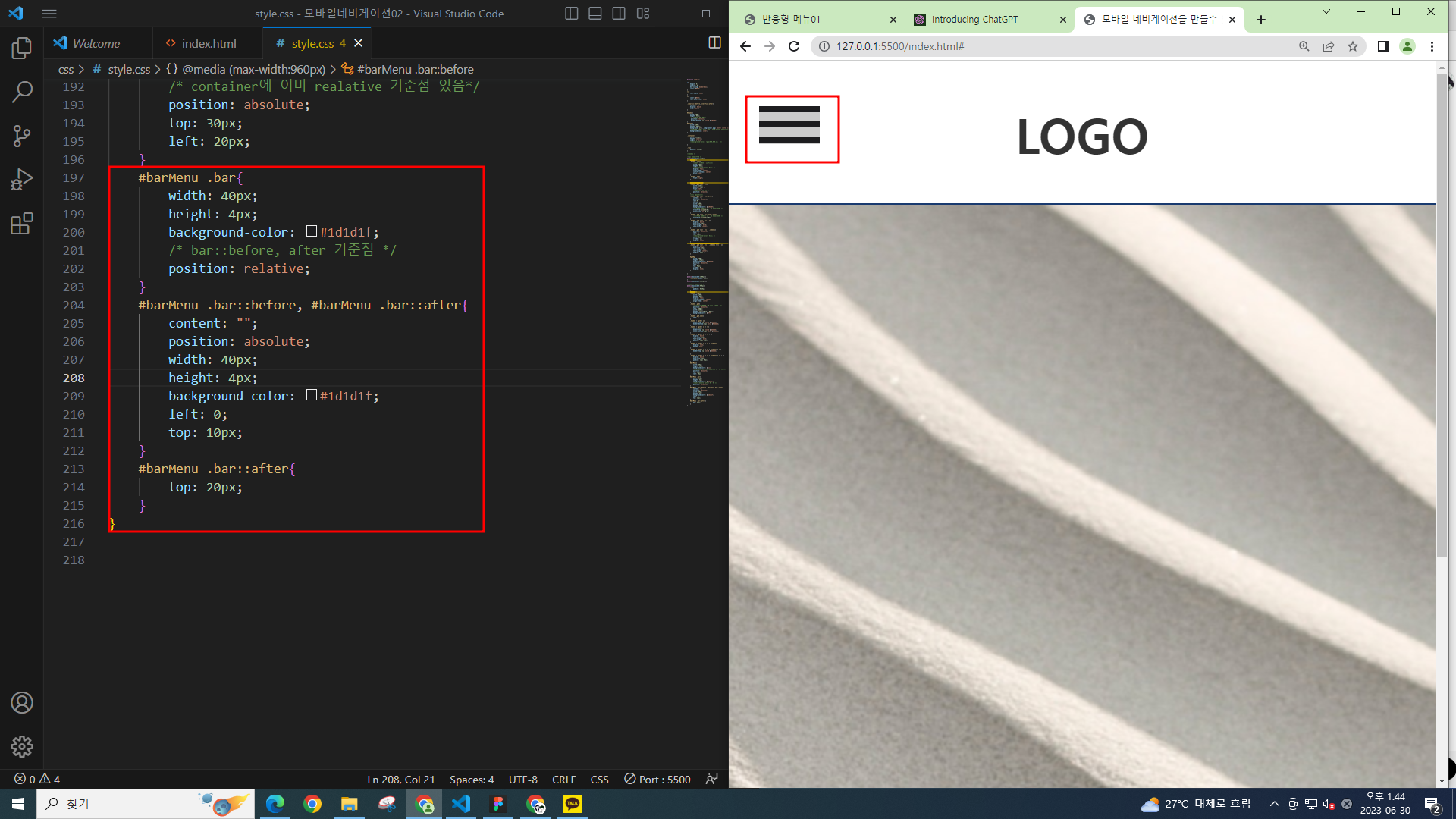Switch to the Introducing ChatGPT browser tab
Image resolution: width=1456 pixels, height=819 pixels.
[974, 20]
